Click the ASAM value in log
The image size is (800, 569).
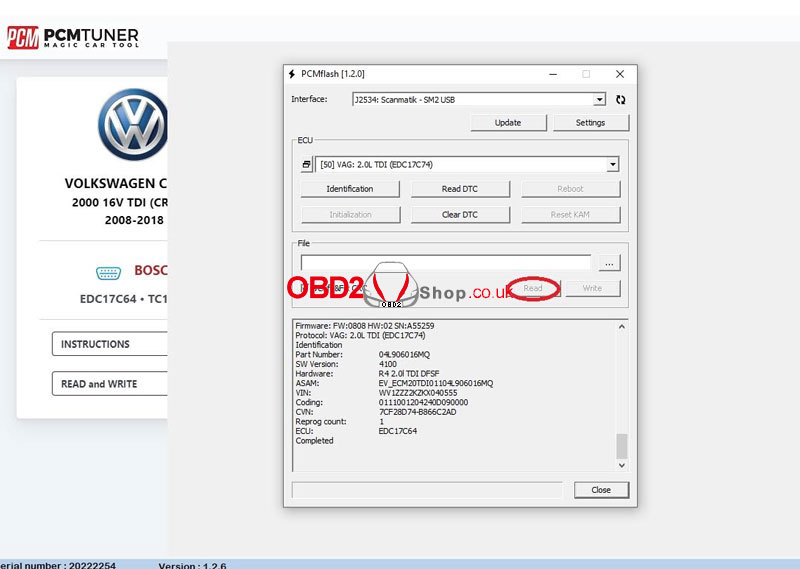[x=436, y=383]
